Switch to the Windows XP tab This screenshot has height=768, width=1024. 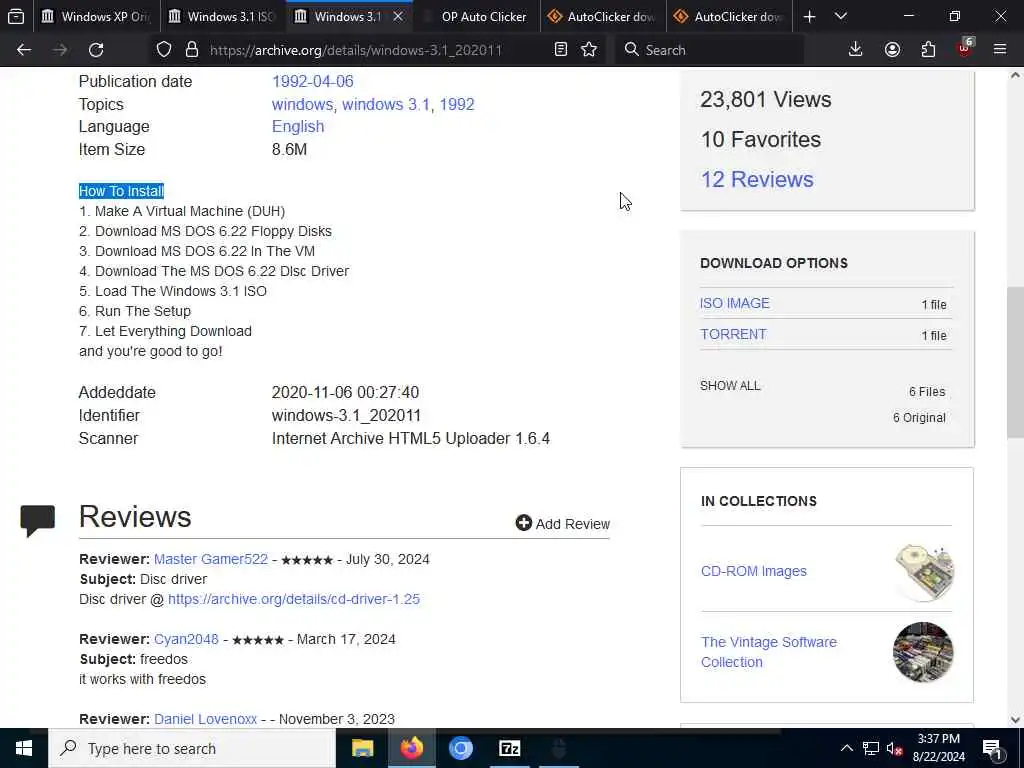click(x=95, y=16)
